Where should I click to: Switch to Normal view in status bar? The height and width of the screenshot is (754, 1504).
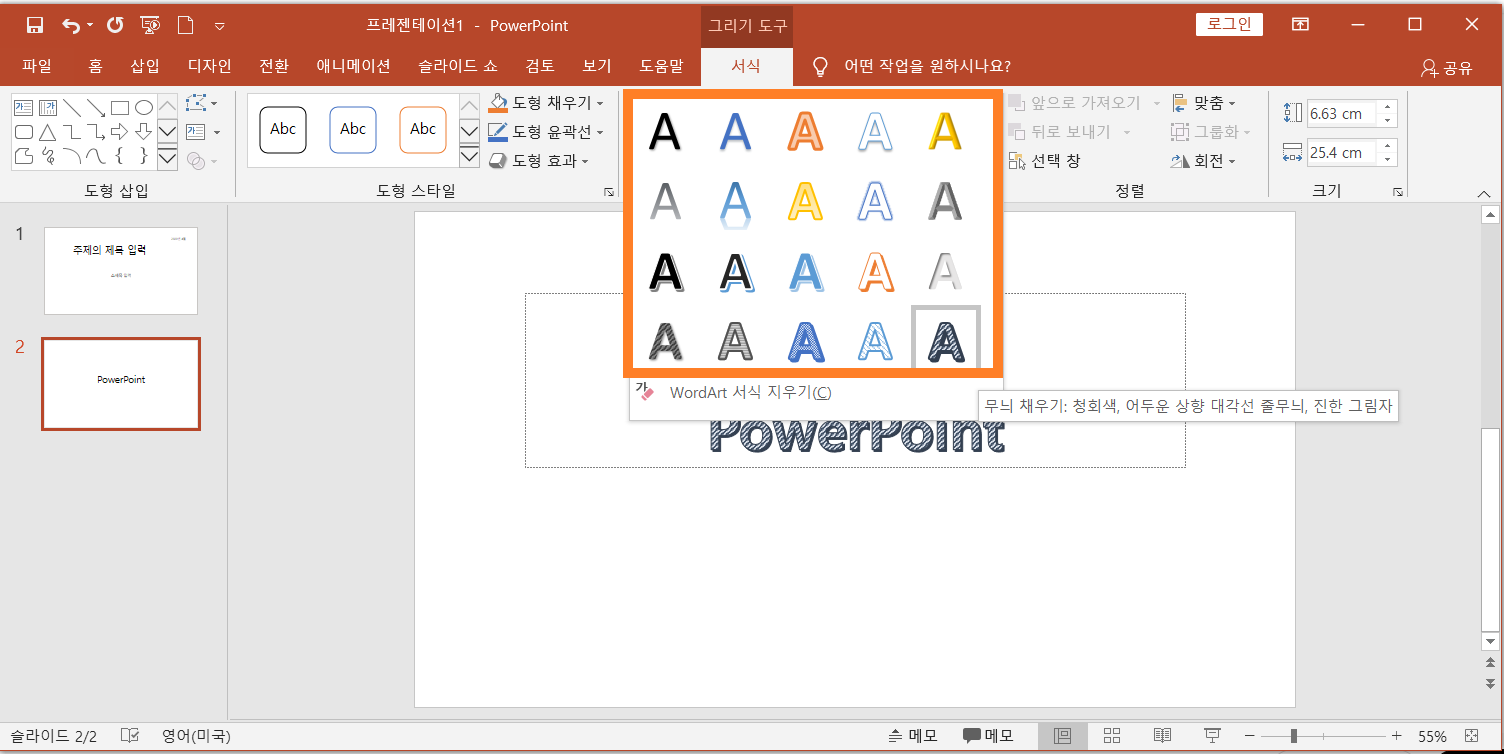click(x=1063, y=736)
